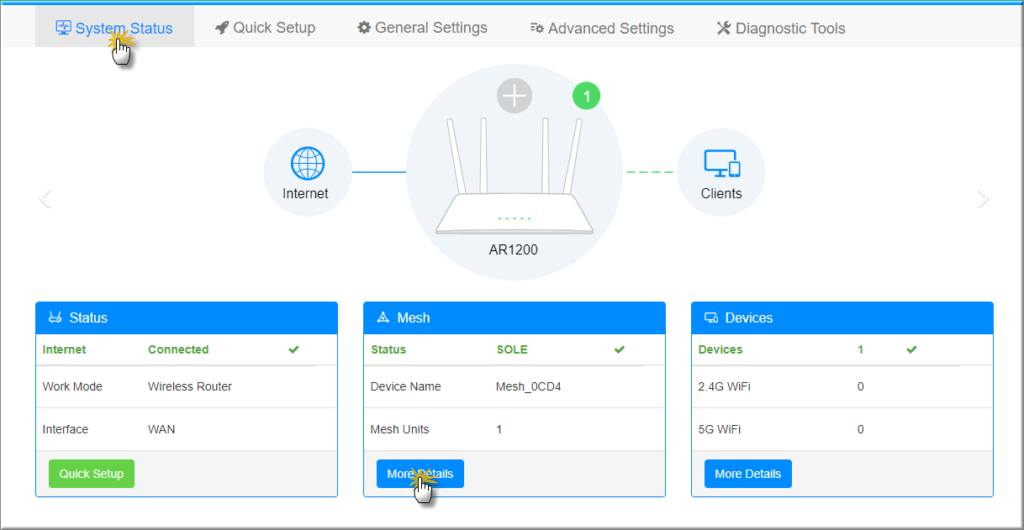This screenshot has width=1024, height=530.
Task: Switch to the Quick Setup tab
Action: click(x=265, y=28)
